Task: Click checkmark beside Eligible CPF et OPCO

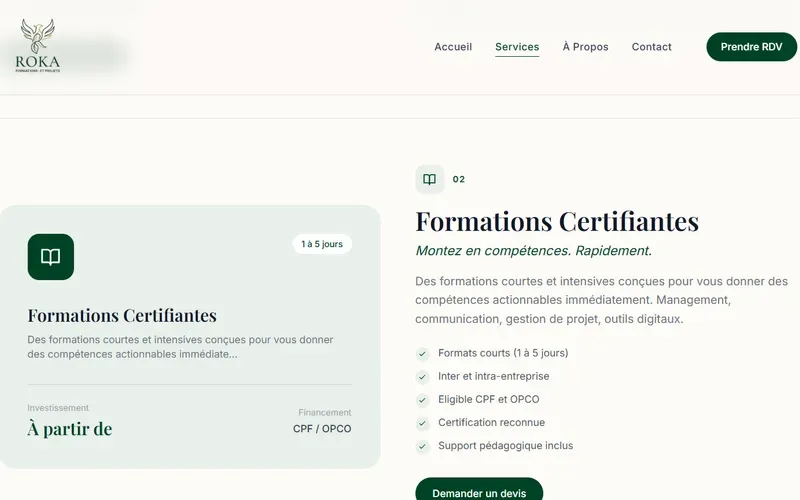Action: (x=422, y=400)
